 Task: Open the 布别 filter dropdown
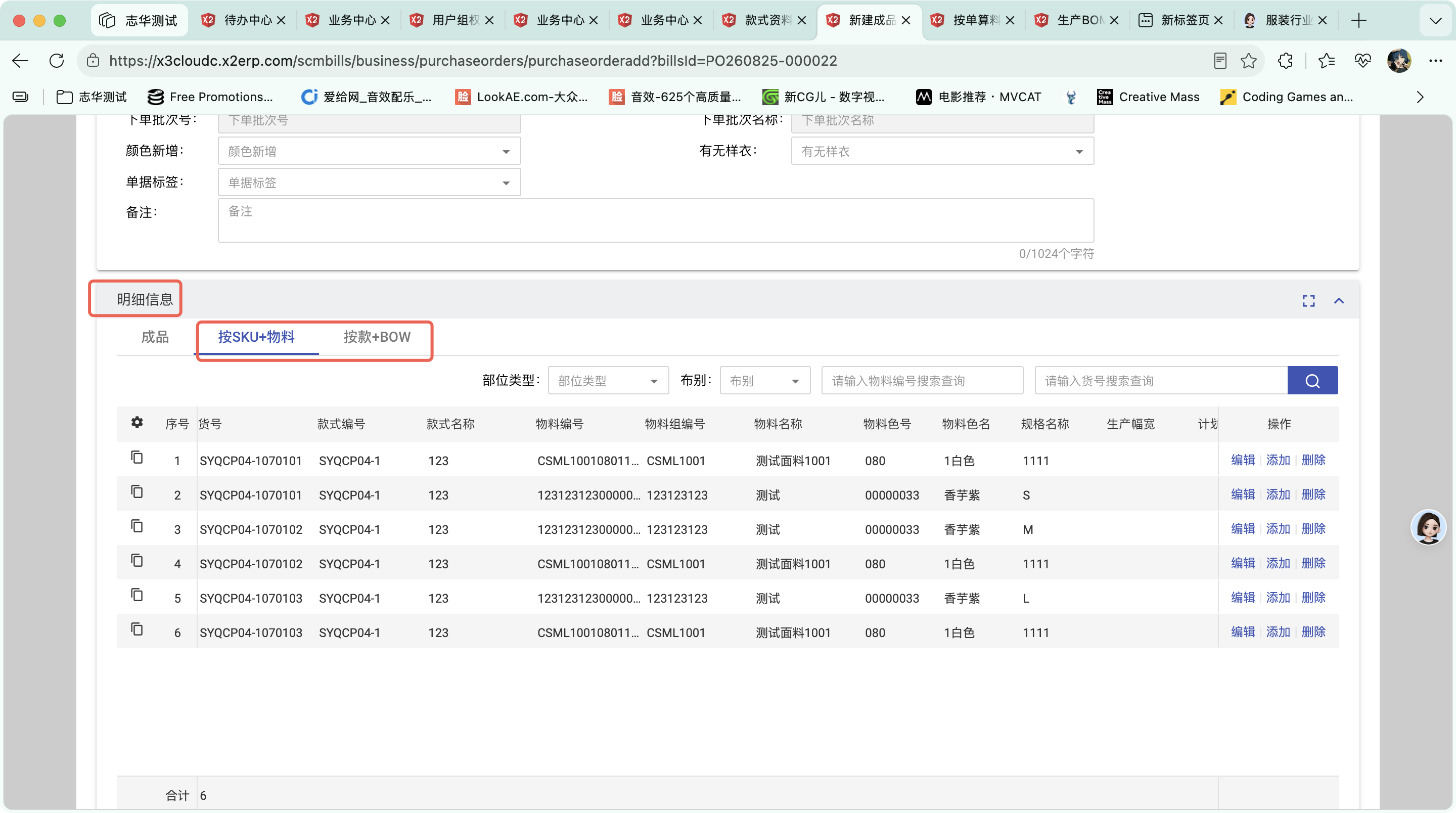point(765,381)
